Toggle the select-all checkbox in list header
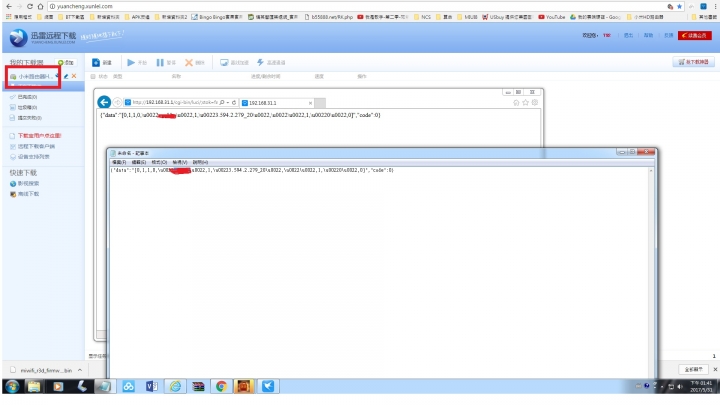Image resolution: width=720 pixels, height=405 pixels. click(93, 77)
